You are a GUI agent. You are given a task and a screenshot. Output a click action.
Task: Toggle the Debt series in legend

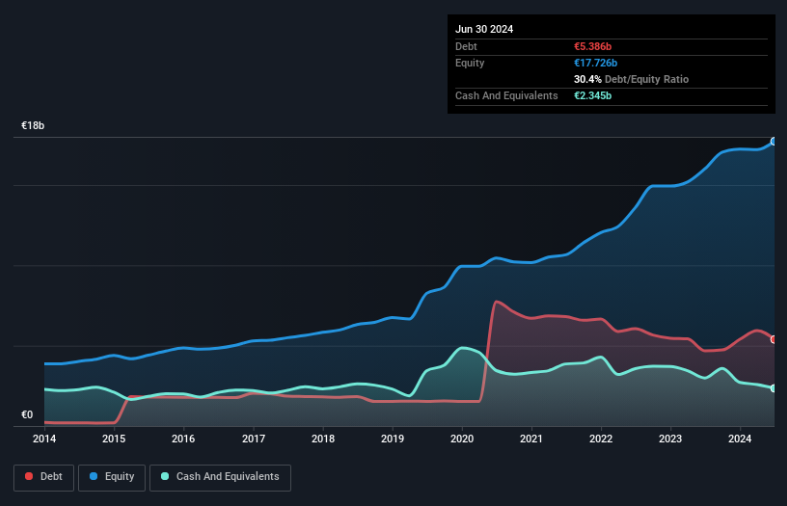(x=44, y=477)
